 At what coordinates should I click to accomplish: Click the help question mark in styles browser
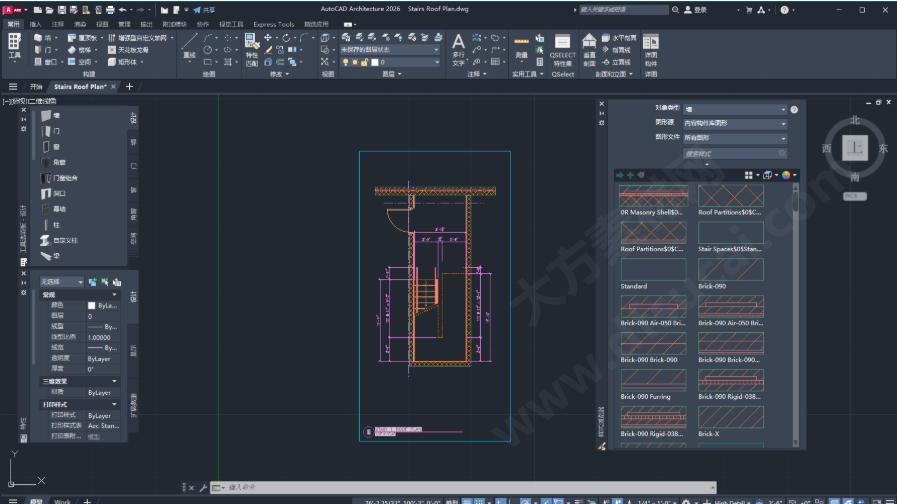click(x=794, y=109)
